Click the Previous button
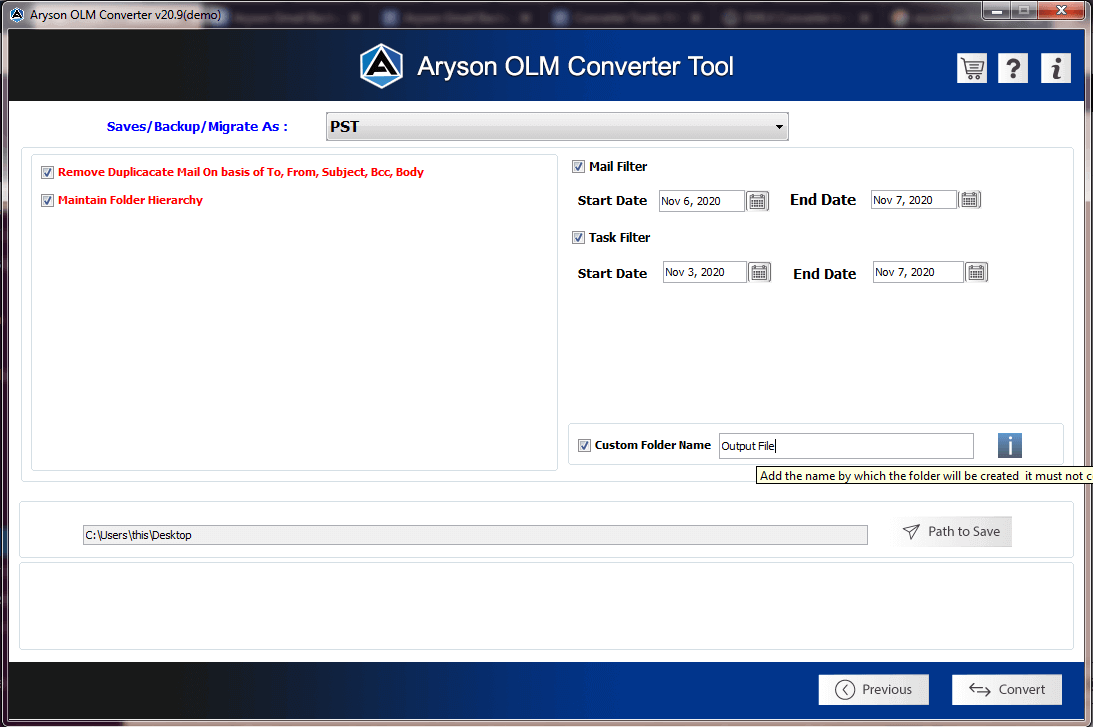 (873, 689)
